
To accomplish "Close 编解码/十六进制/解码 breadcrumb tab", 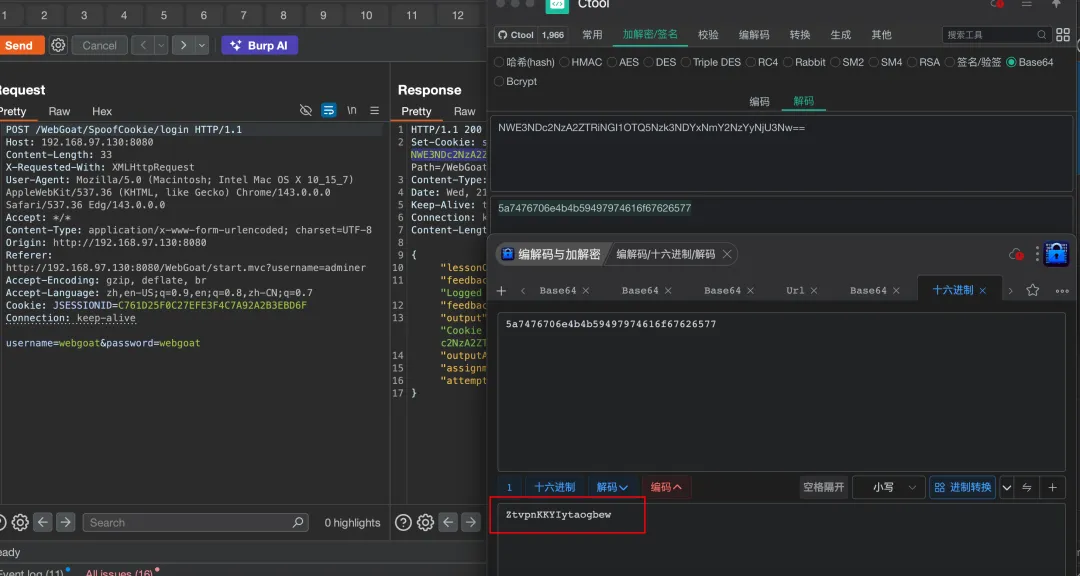I will pos(727,254).
